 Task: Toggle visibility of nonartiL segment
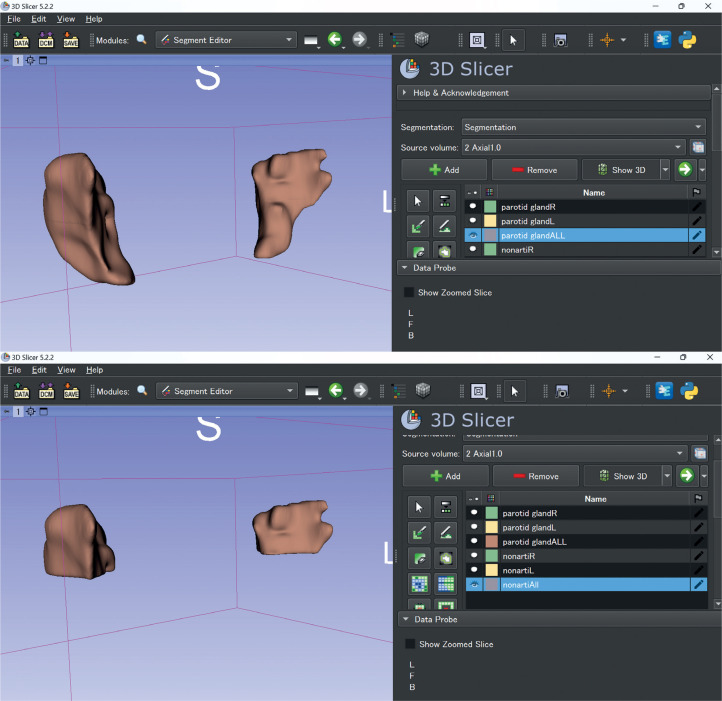473,570
